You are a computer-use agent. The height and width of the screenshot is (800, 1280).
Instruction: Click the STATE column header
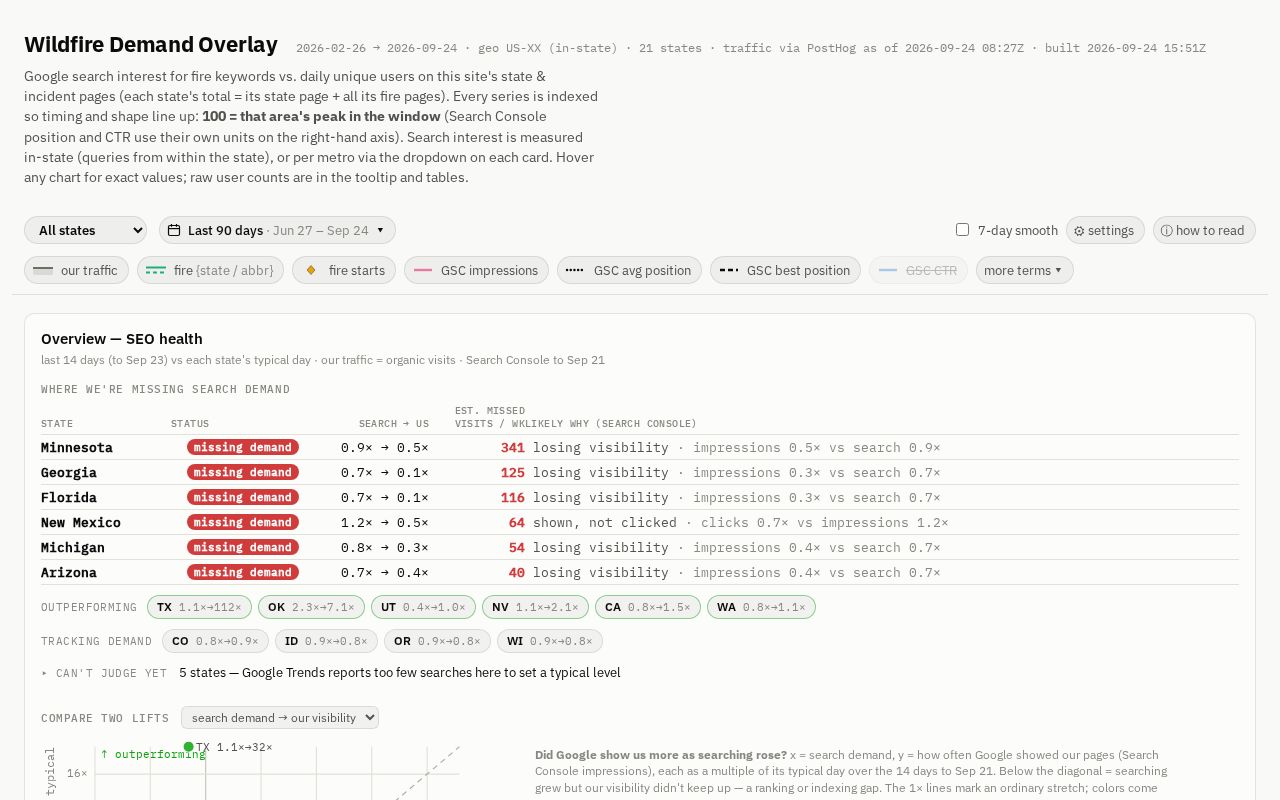click(x=57, y=424)
